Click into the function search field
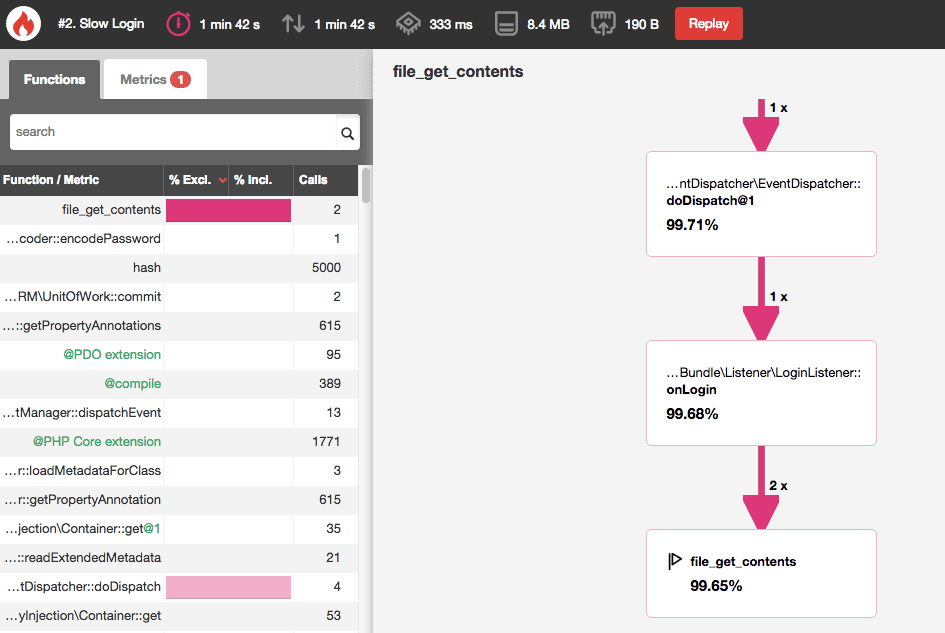 pos(172,132)
